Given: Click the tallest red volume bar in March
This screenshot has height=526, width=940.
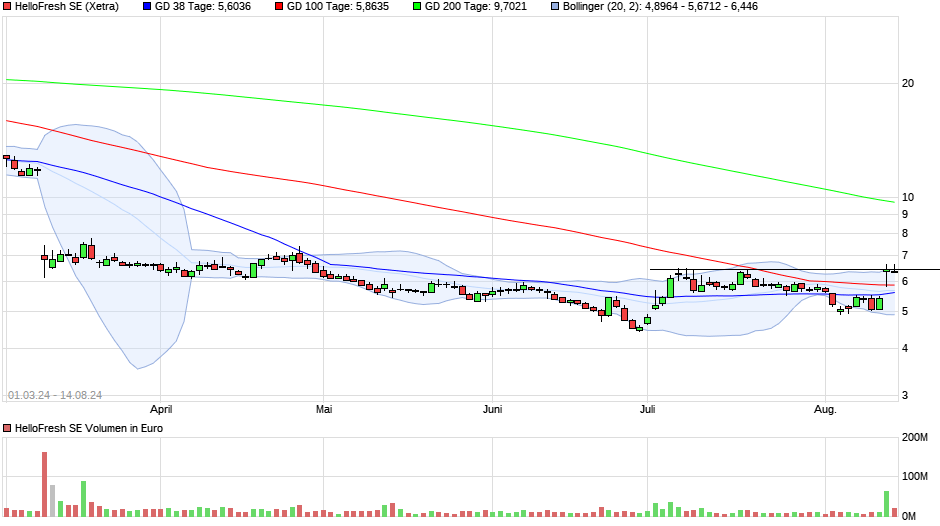Looking at the screenshot, I should 44,485.
